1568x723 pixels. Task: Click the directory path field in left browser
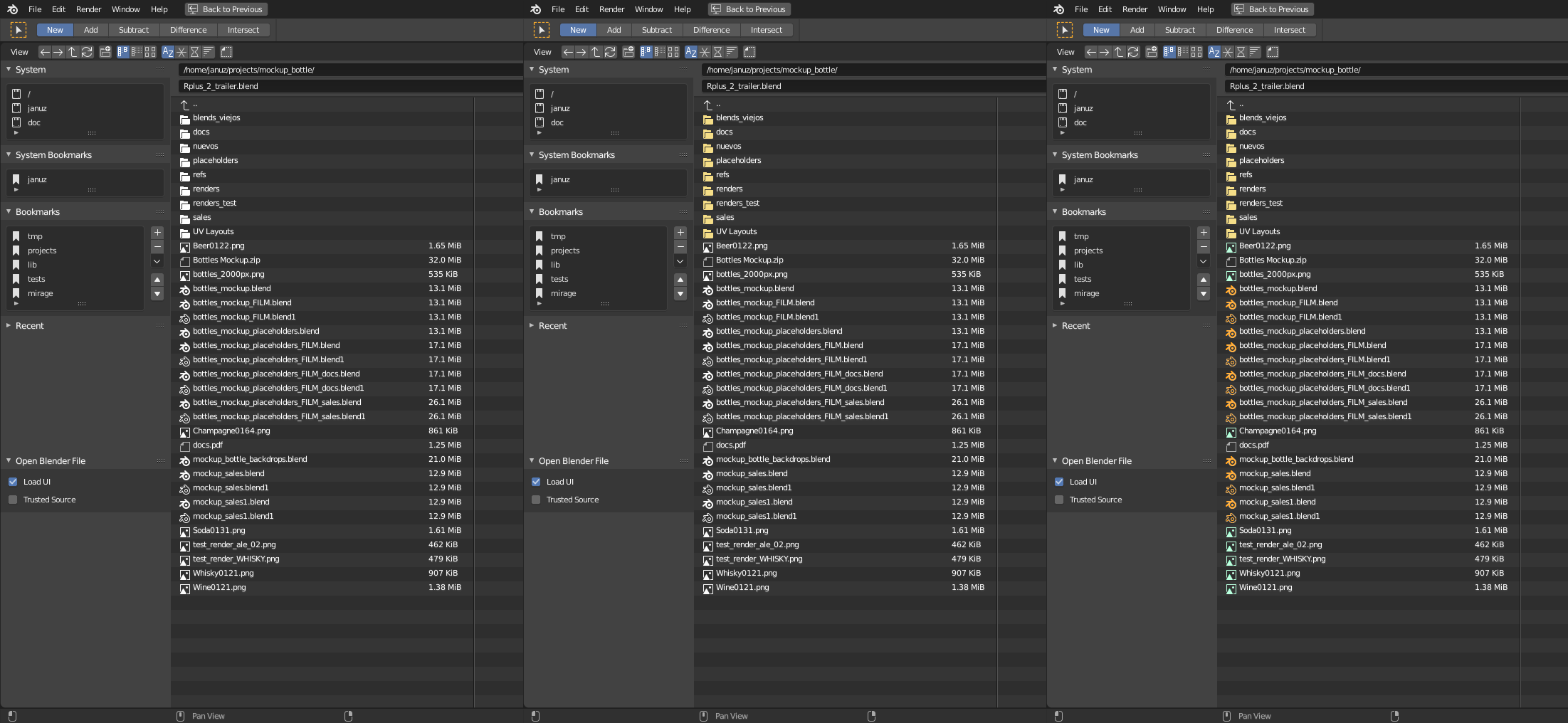tap(350, 70)
